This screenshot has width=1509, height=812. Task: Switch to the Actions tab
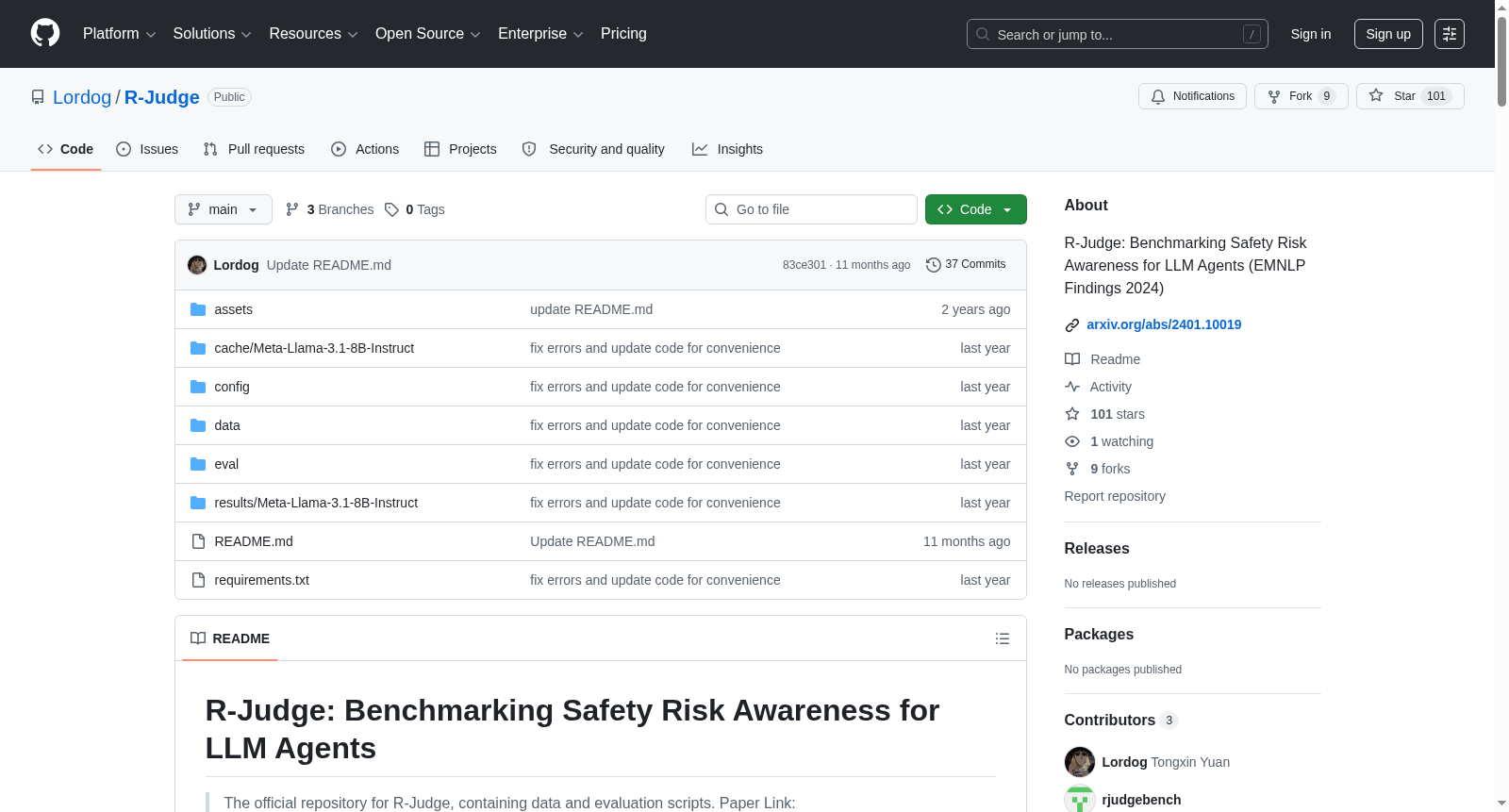point(365,149)
